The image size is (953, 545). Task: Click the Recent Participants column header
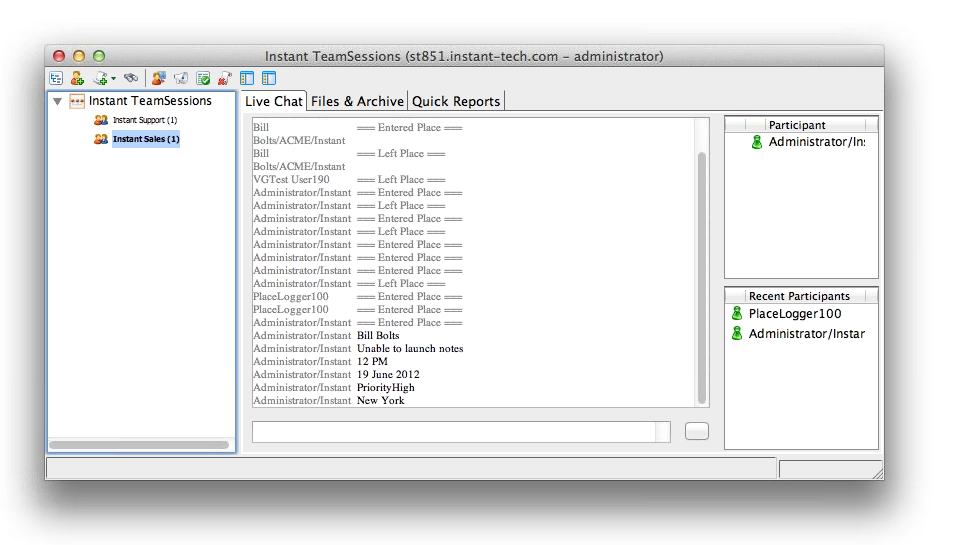(x=799, y=296)
